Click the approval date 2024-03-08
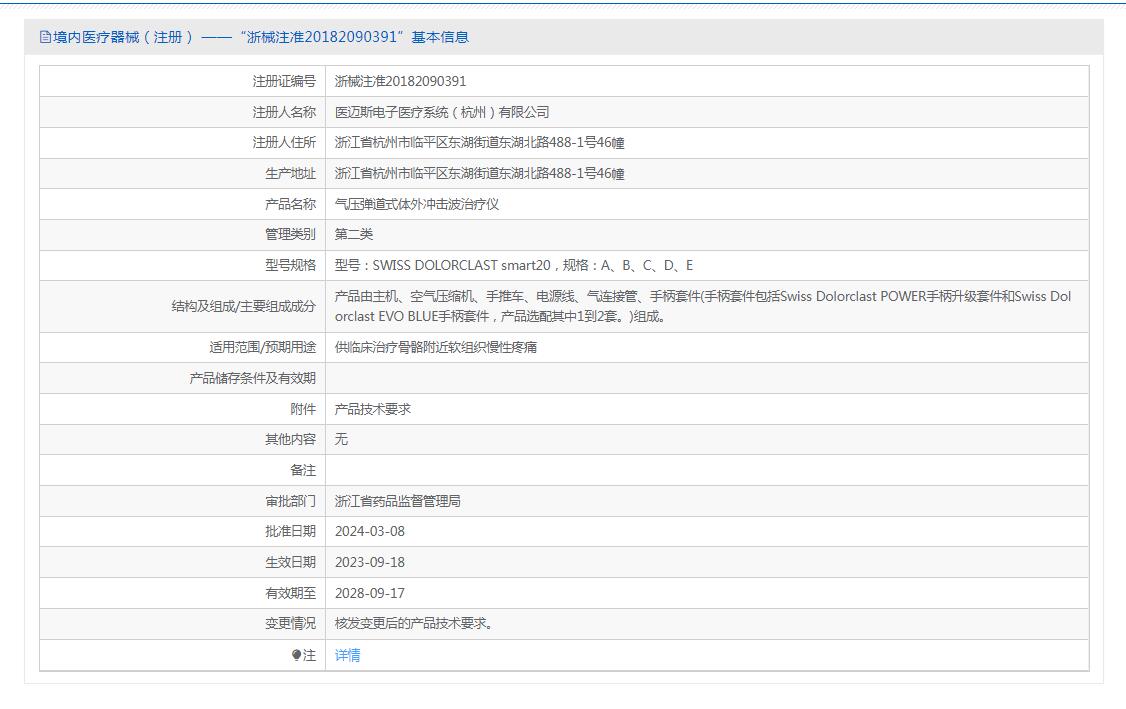This screenshot has width=1126, height=709. [369, 531]
